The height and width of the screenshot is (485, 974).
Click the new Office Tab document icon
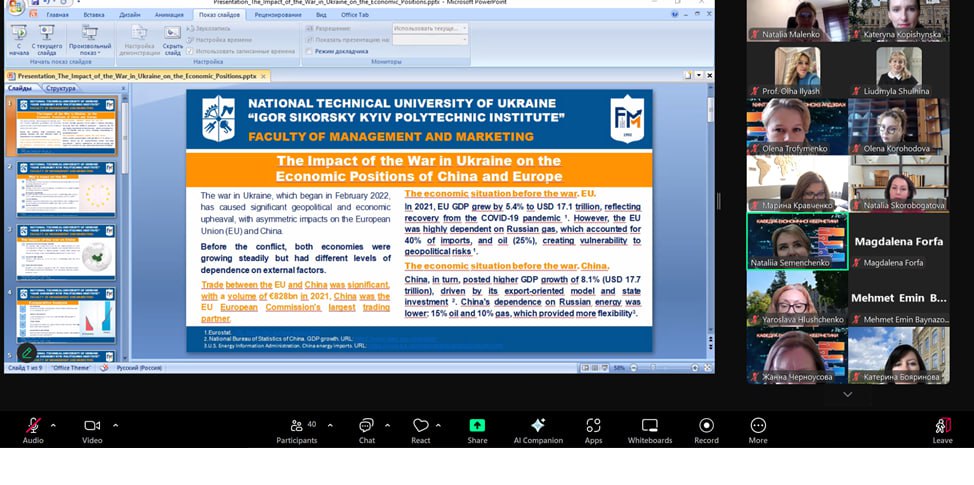(x=688, y=75)
